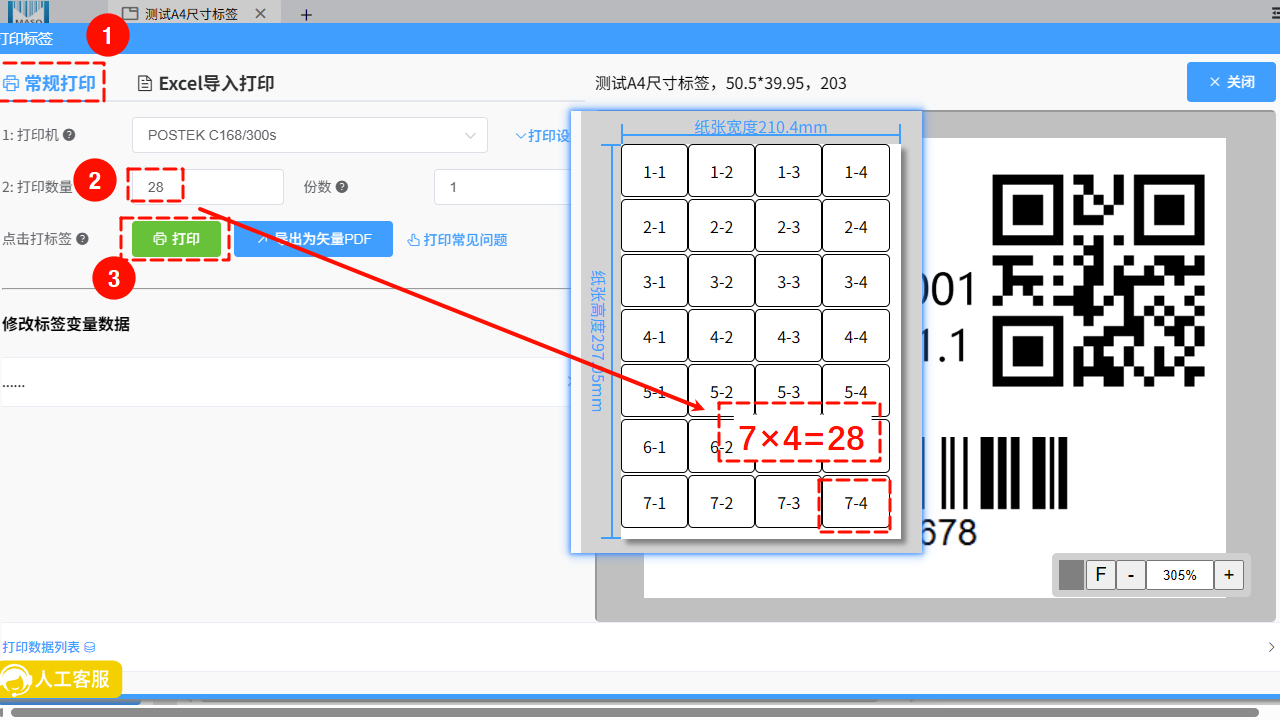Open the 打印常见问题 link
This screenshot has height=720, width=1280.
[457, 240]
